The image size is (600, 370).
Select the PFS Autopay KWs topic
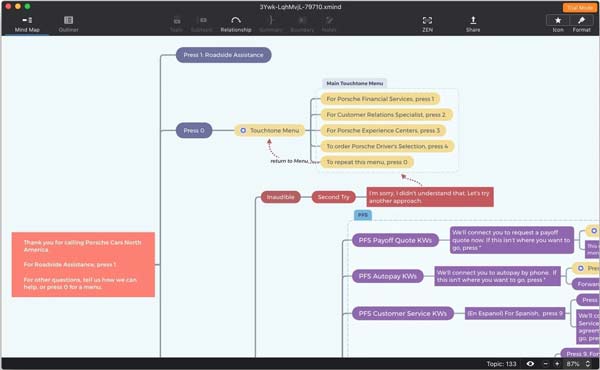[x=388, y=276]
